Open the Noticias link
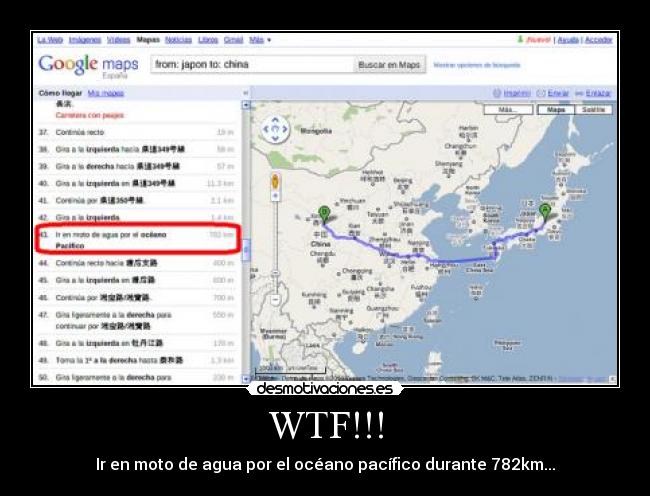 coord(178,40)
